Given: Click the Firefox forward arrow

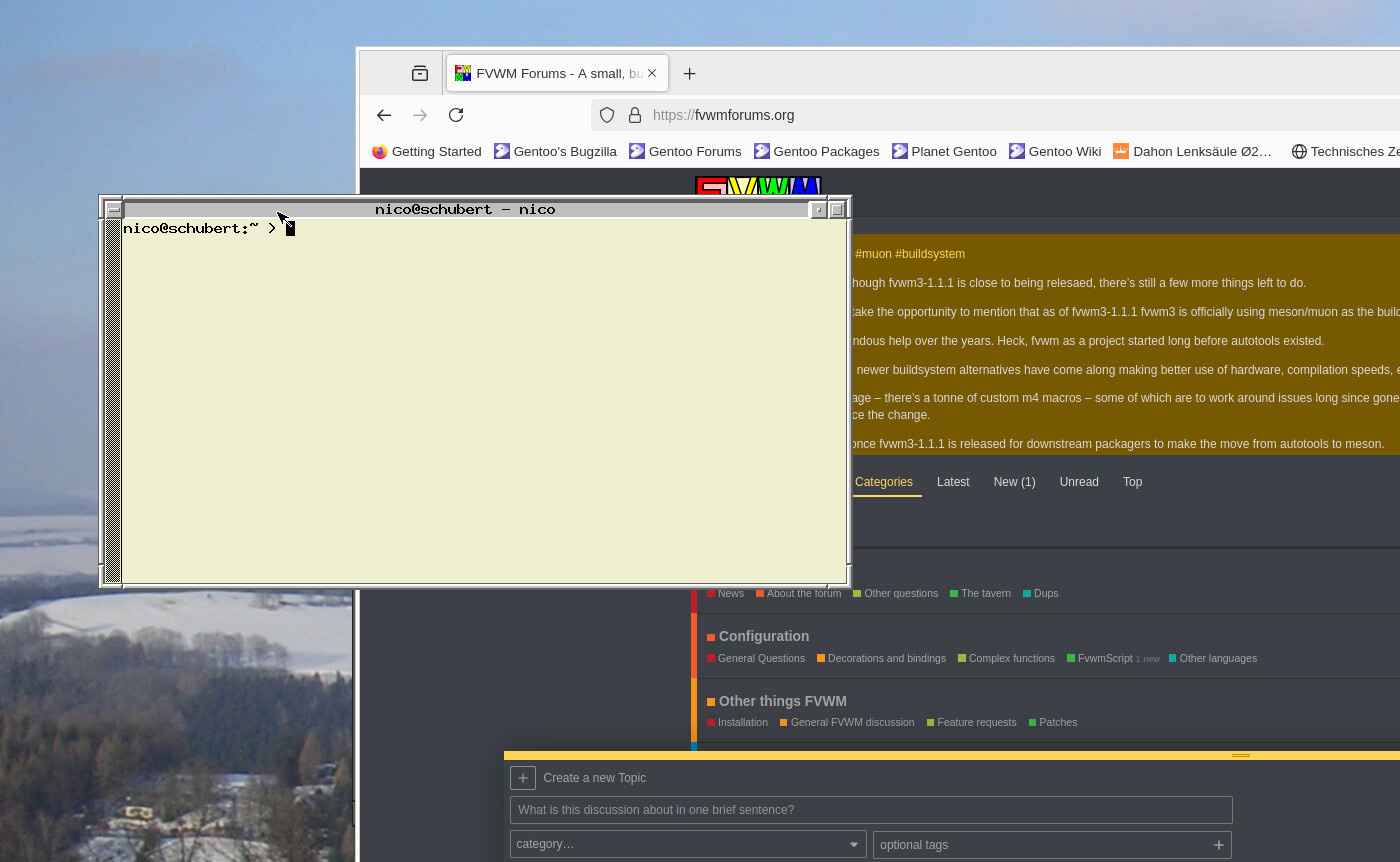Looking at the screenshot, I should pyautogui.click(x=420, y=115).
